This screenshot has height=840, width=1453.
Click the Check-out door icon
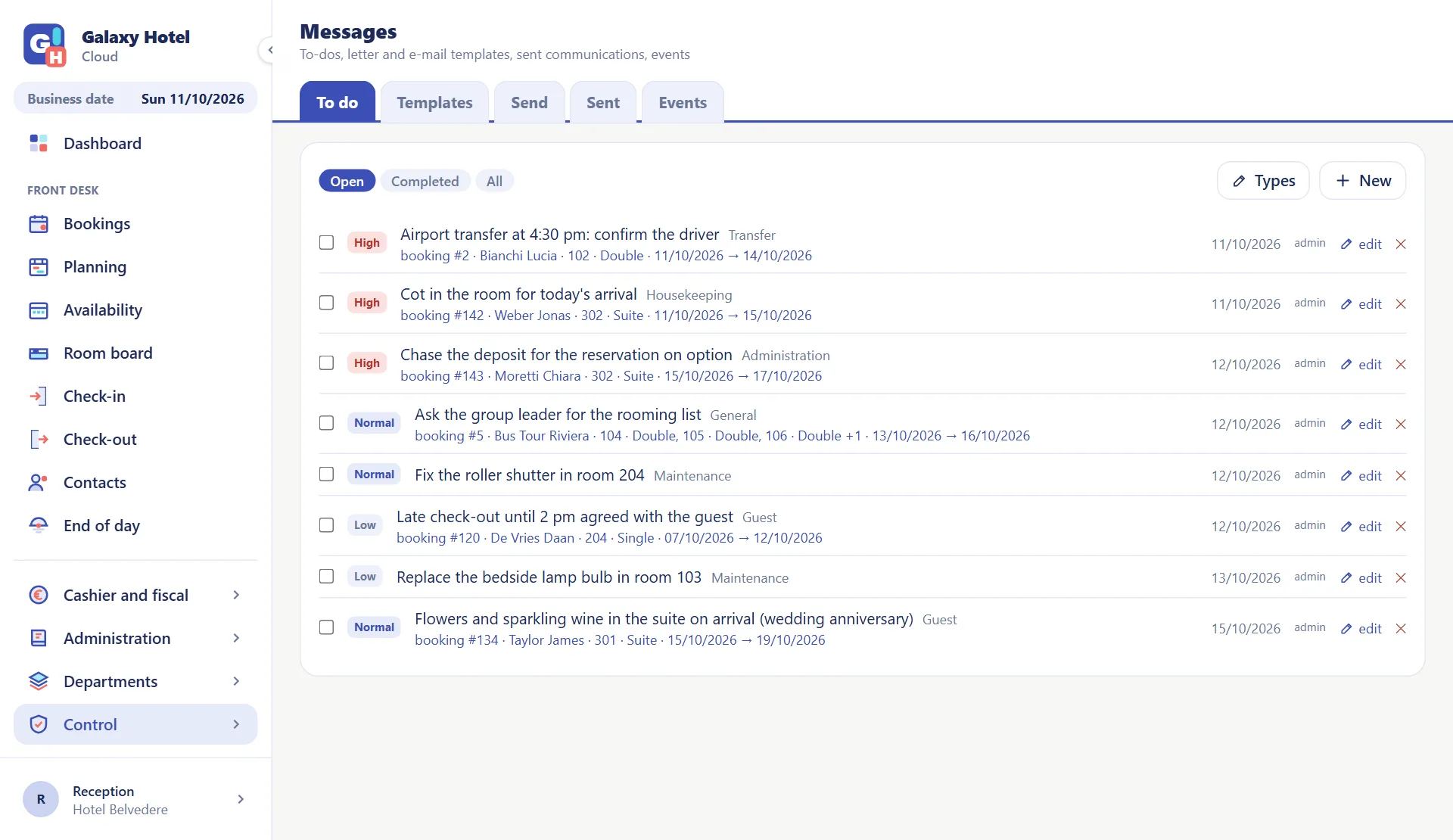tap(39, 439)
